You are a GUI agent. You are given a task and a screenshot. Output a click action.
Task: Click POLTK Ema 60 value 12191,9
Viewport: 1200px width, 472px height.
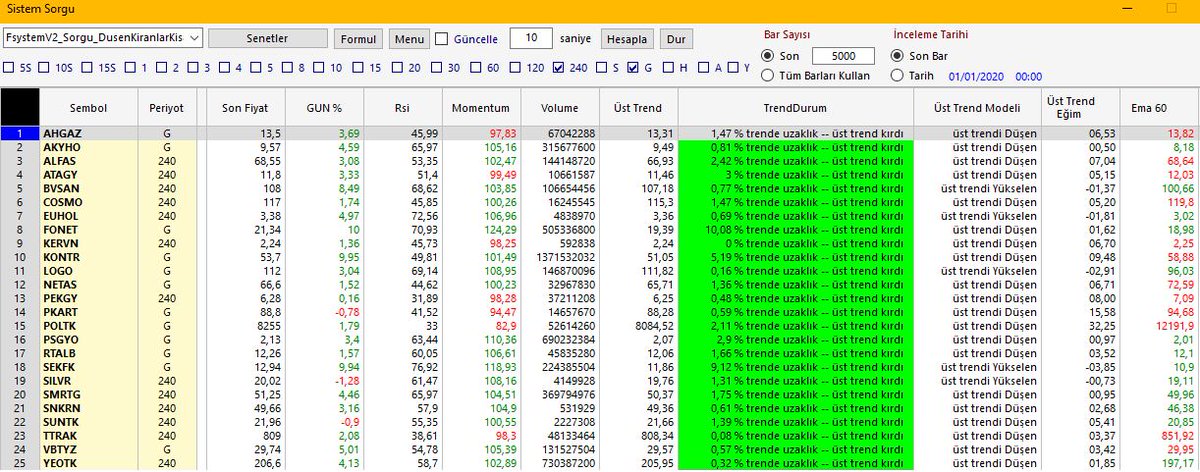pos(1158,326)
